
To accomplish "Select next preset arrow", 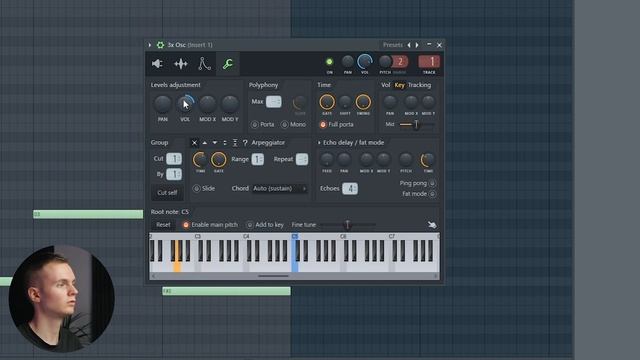I will (x=417, y=45).
